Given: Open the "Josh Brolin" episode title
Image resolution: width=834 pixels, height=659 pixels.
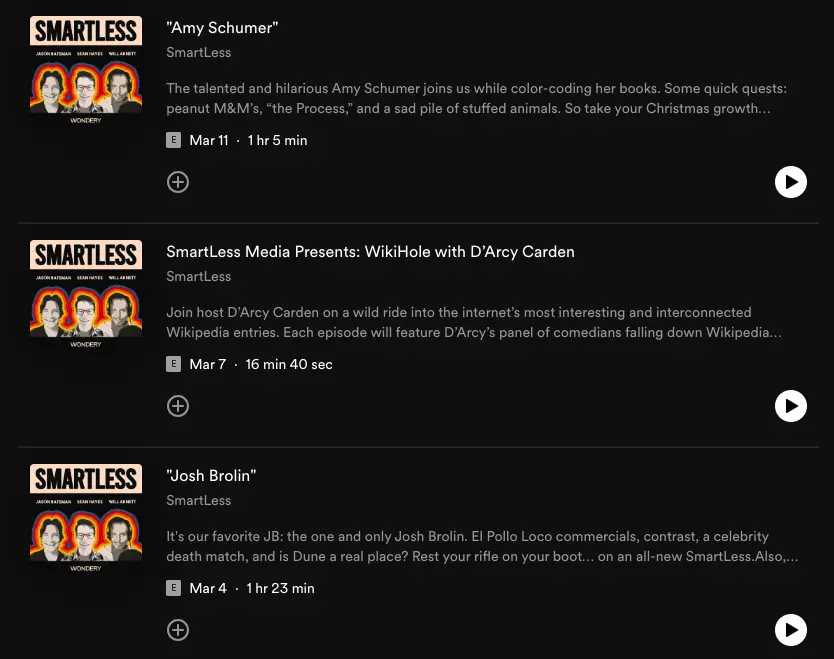Looking at the screenshot, I should (x=211, y=476).
